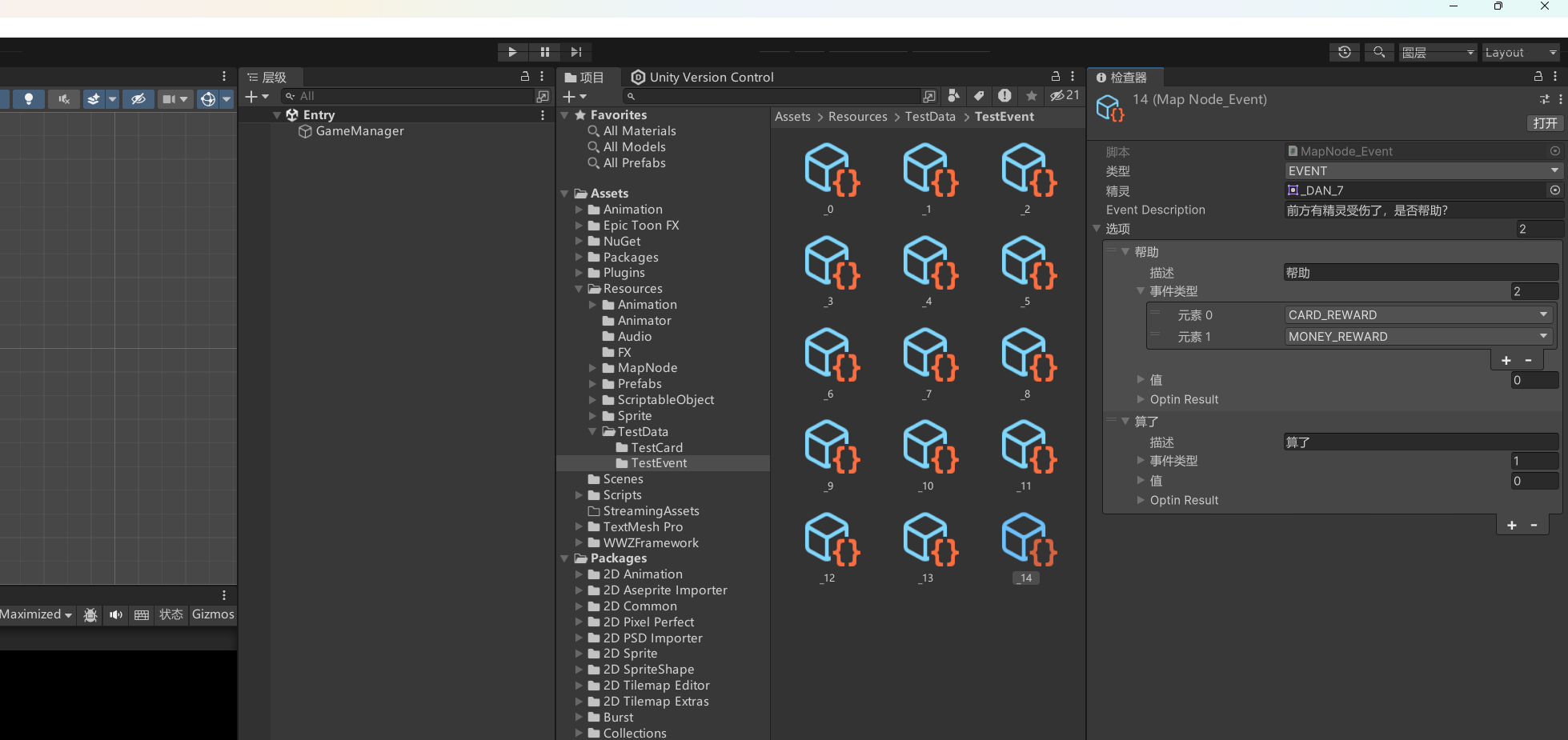Viewport: 1568px width, 740px height.
Task: Open the object picker for _DAN_7 sprite
Action: tap(1554, 190)
